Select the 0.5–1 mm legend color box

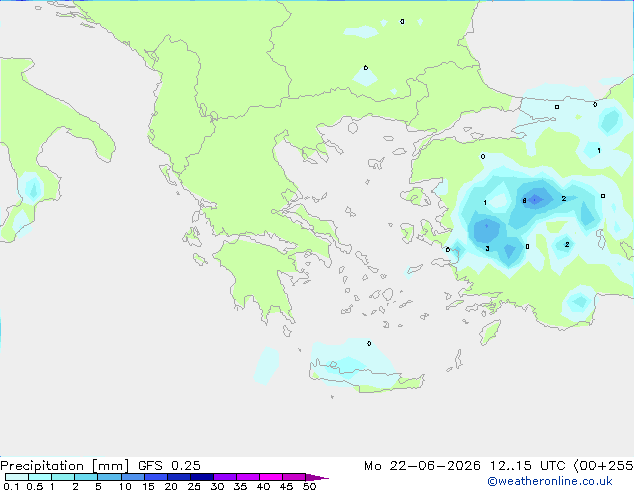(x=40, y=477)
